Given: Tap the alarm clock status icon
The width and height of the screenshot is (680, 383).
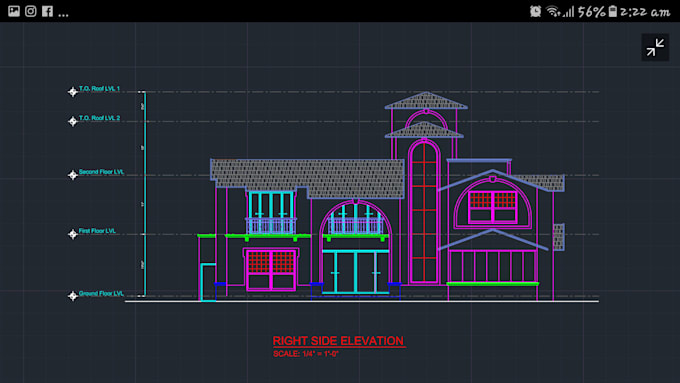Looking at the screenshot, I should point(536,11).
